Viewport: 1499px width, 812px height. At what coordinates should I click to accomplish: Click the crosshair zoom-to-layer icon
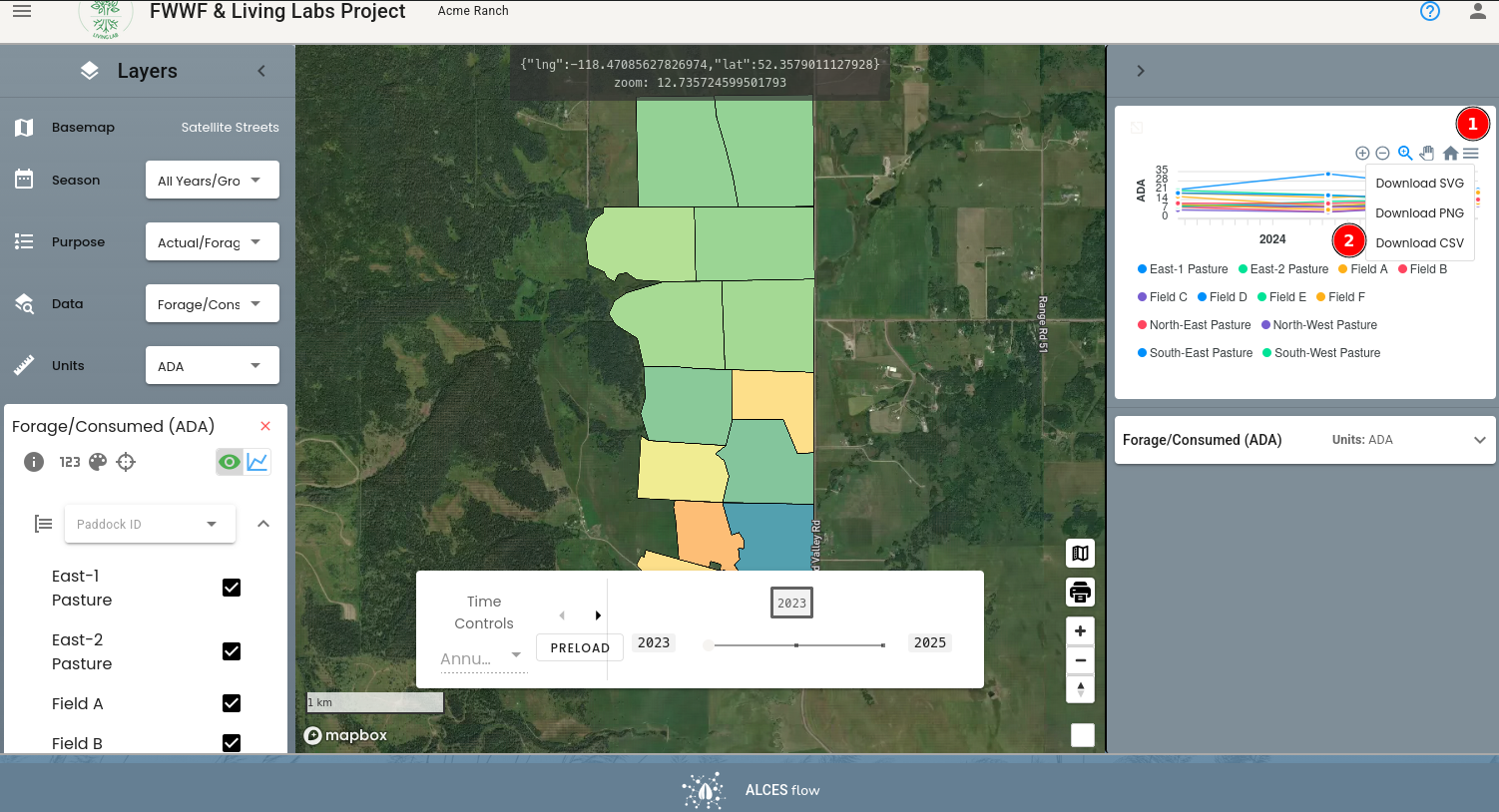[x=126, y=462]
